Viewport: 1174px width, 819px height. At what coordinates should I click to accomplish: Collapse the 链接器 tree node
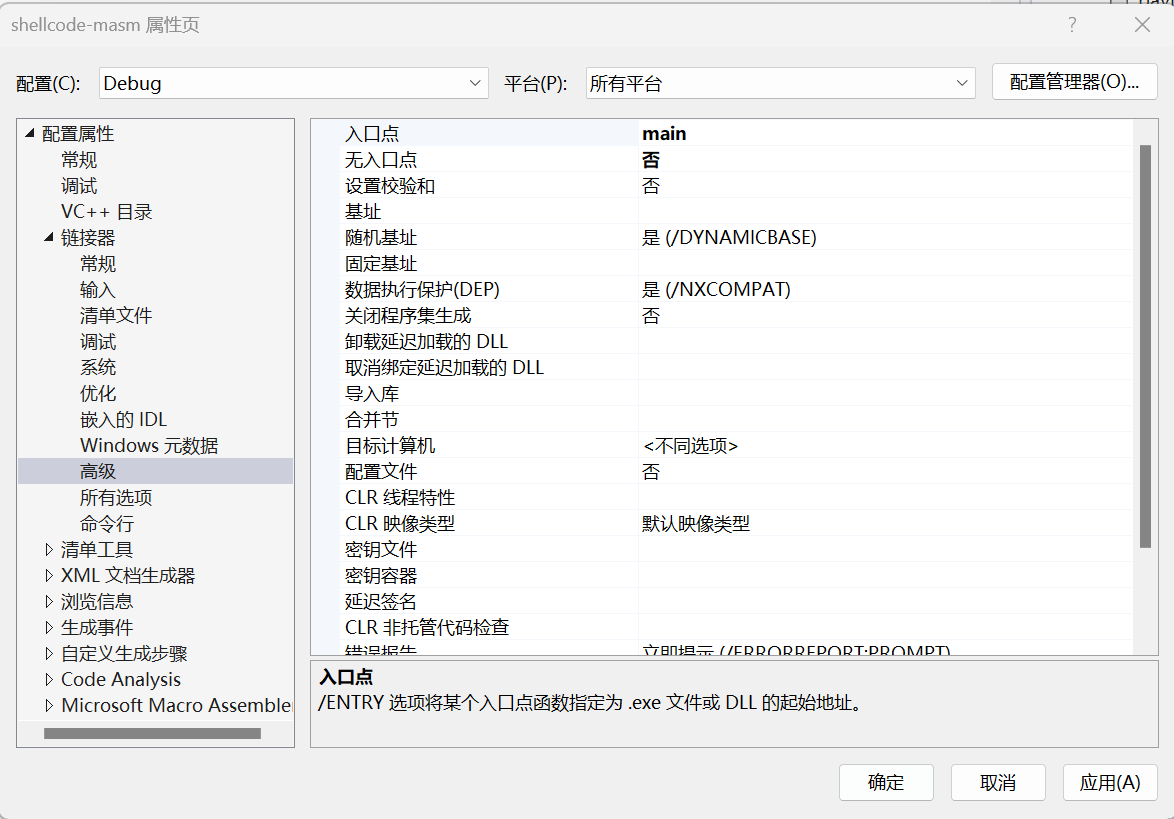click(x=49, y=238)
